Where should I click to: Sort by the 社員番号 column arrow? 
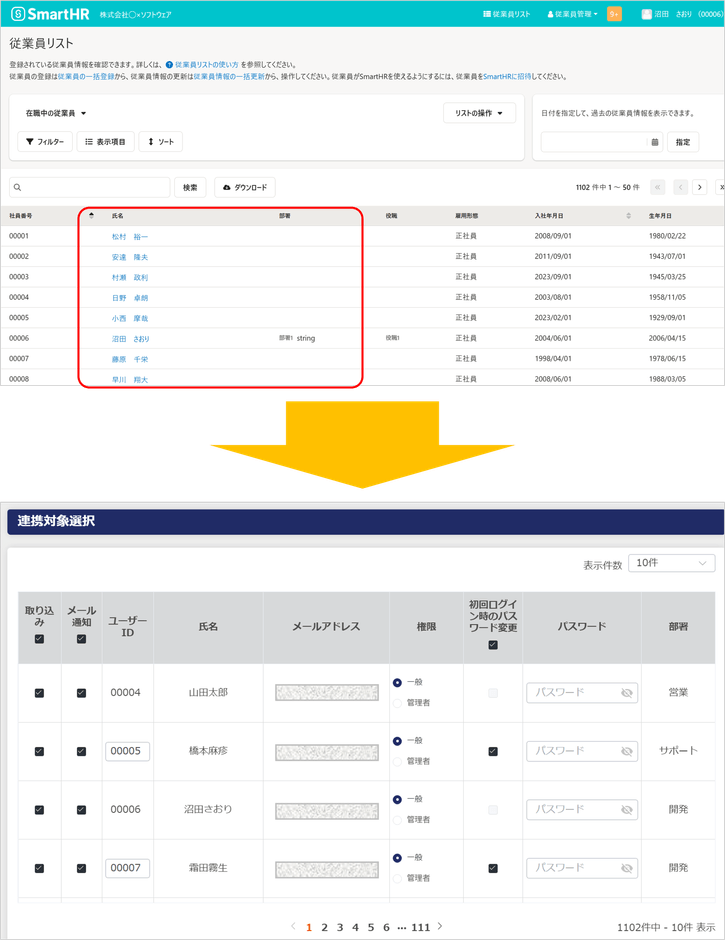tap(91, 215)
